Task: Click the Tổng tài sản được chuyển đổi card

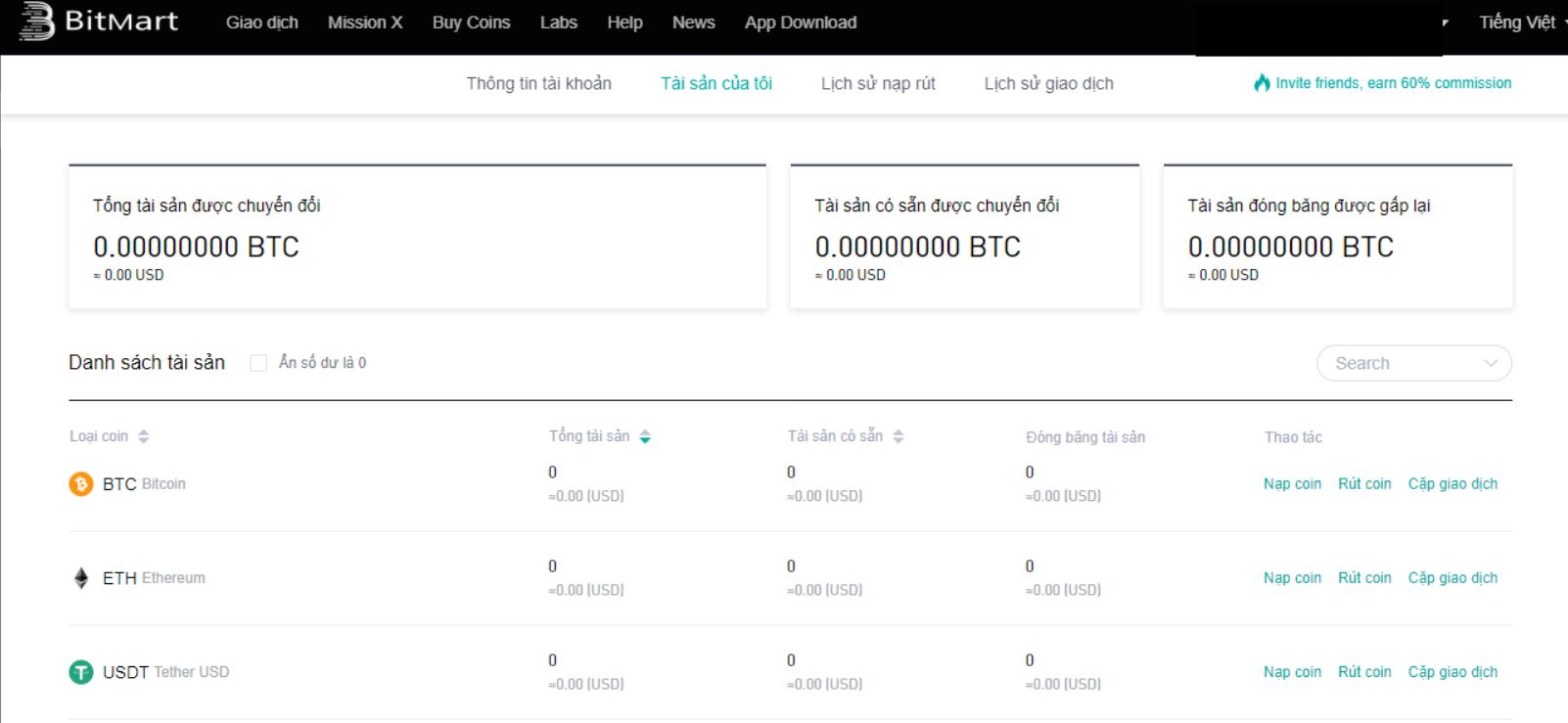Action: click(x=418, y=237)
